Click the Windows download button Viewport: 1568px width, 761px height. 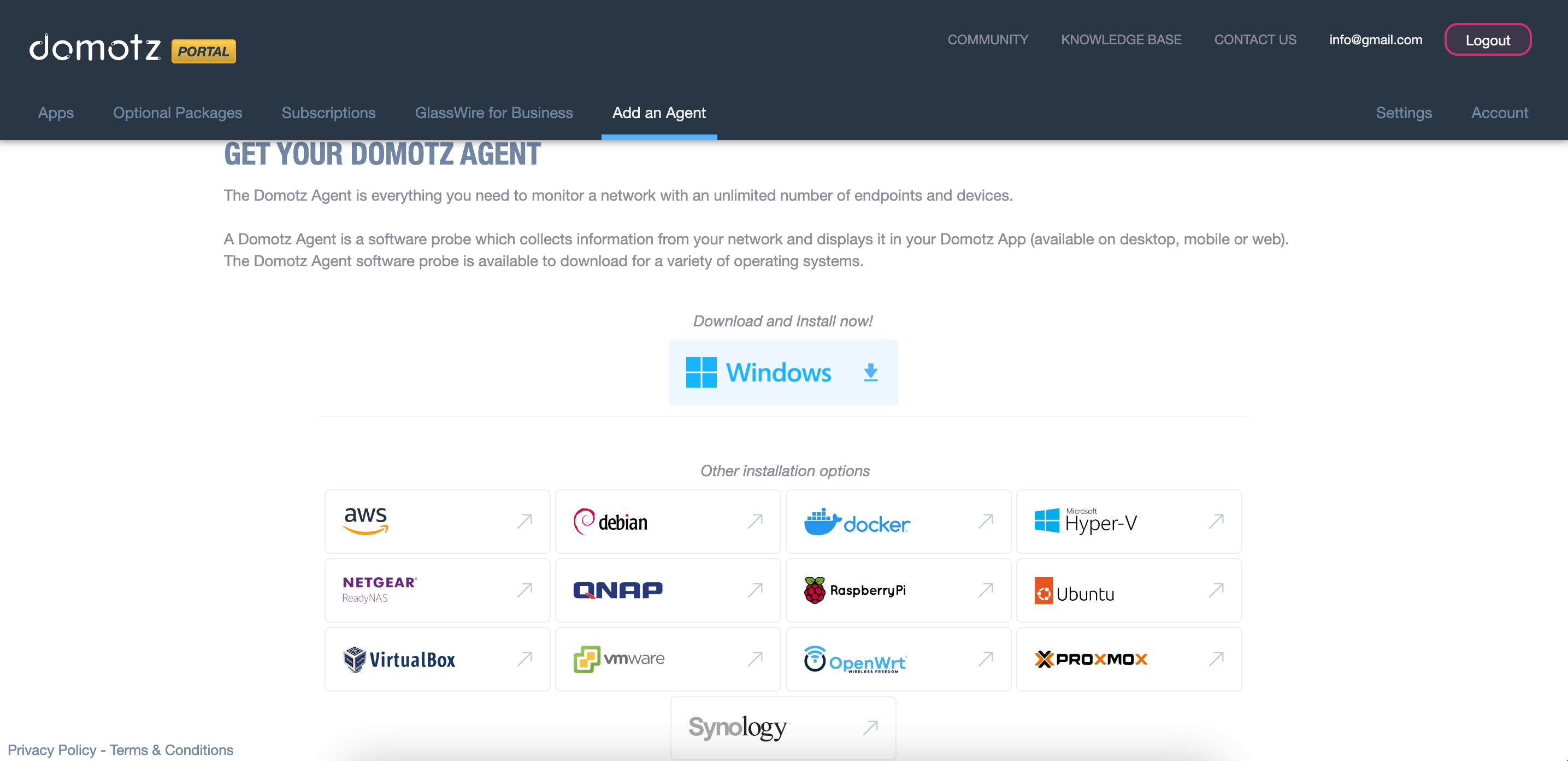(783, 372)
